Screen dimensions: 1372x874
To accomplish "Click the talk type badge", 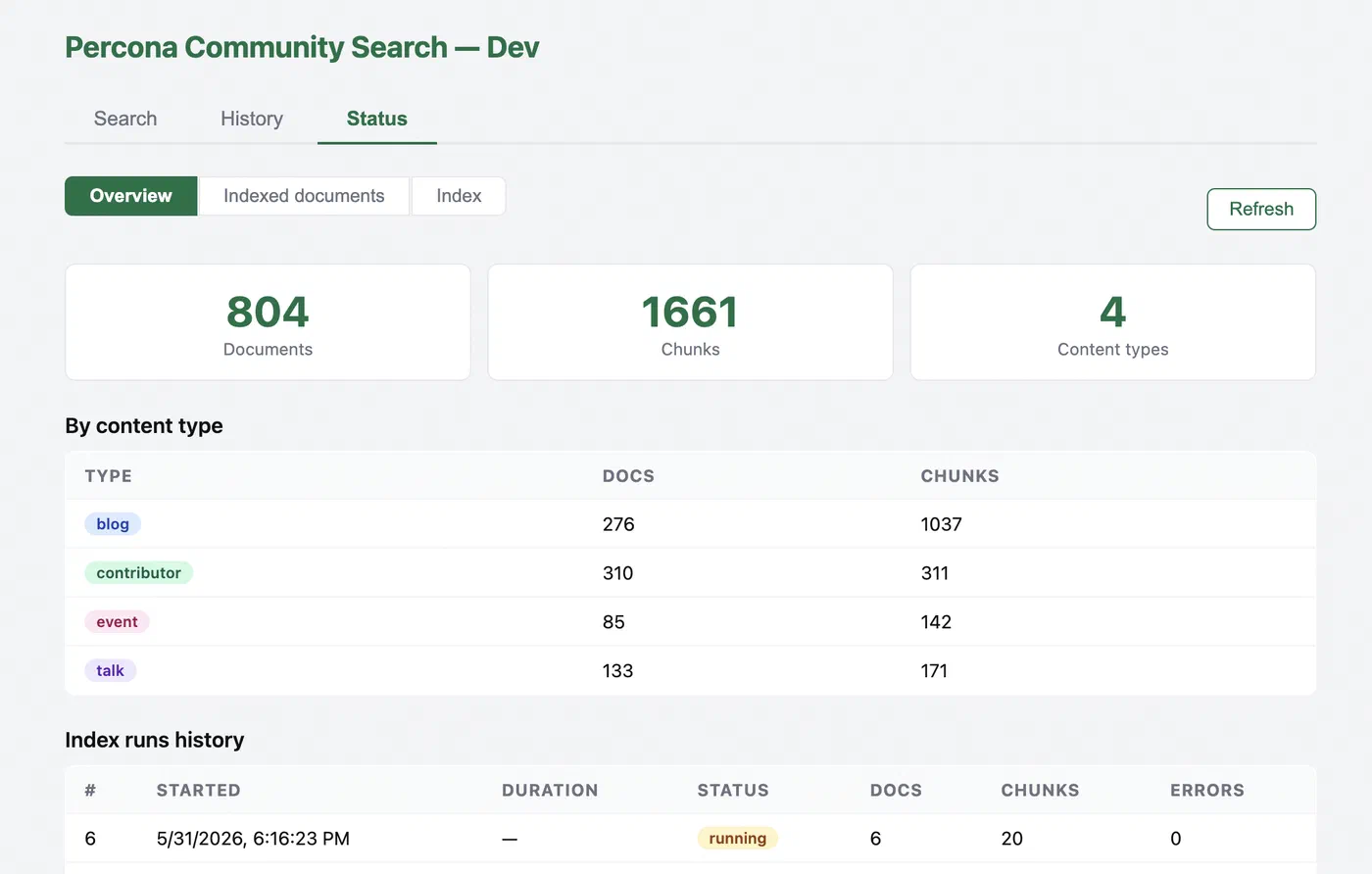I will (110, 671).
